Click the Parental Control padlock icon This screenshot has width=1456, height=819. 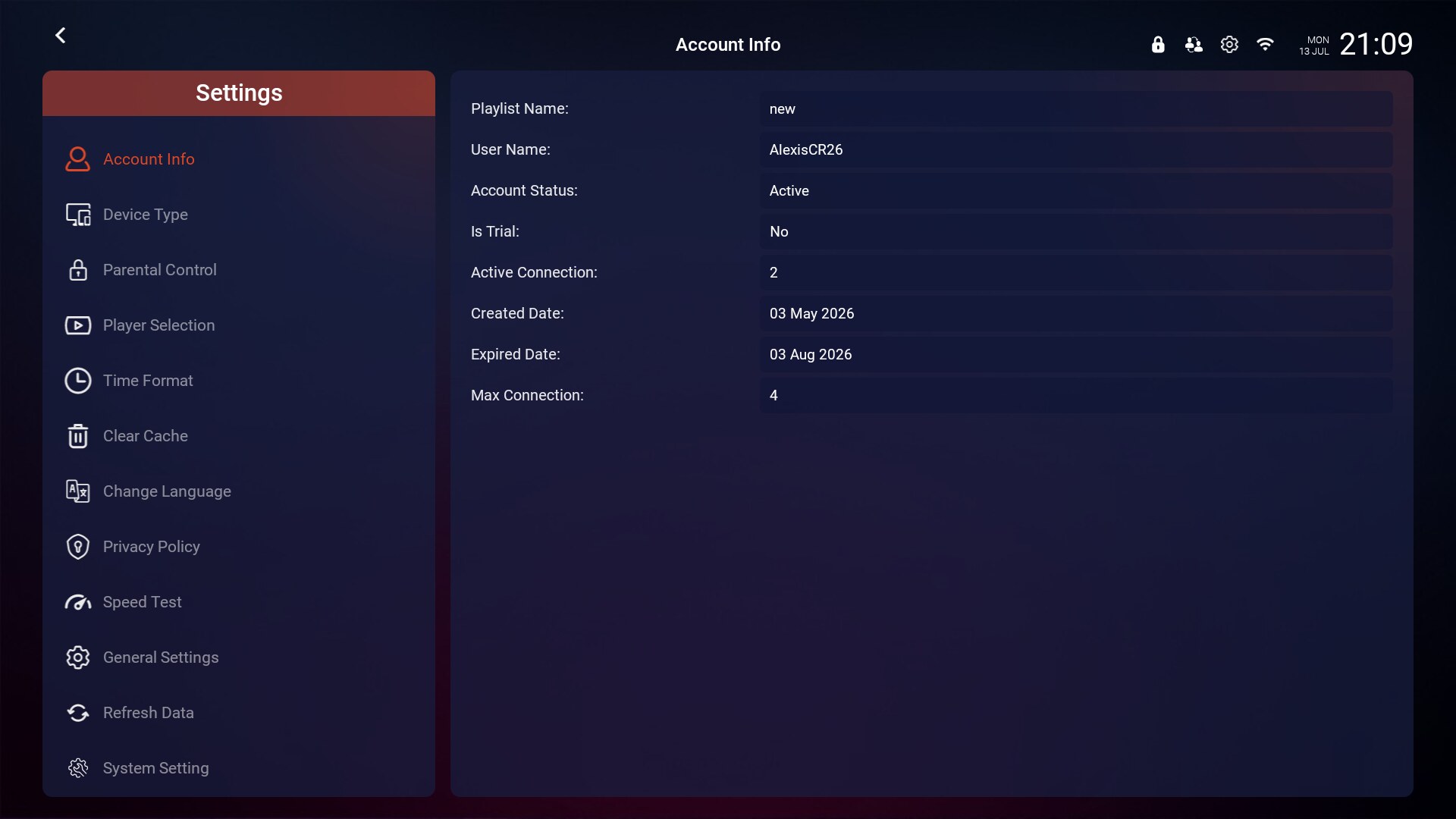tap(77, 270)
